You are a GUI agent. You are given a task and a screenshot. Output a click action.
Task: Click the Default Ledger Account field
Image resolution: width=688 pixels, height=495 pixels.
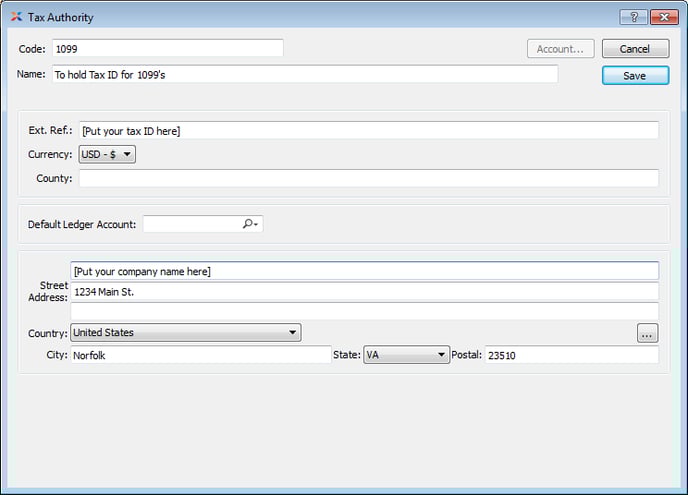pos(192,225)
